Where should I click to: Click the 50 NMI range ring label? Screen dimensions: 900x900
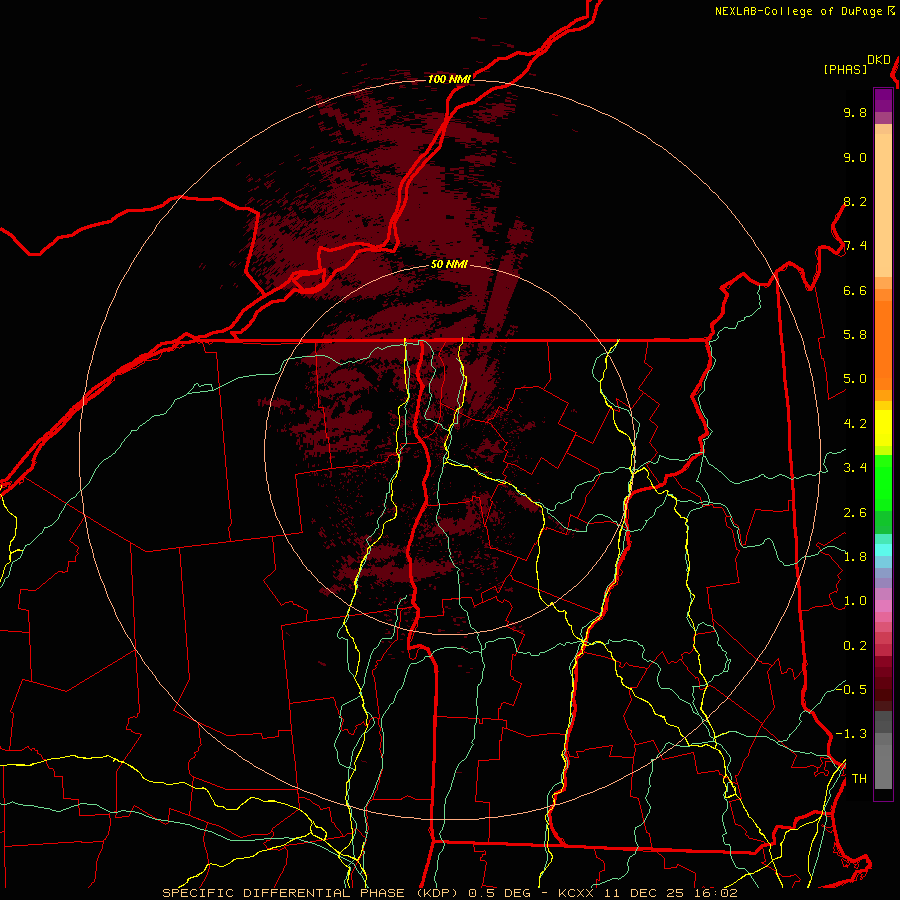click(449, 264)
